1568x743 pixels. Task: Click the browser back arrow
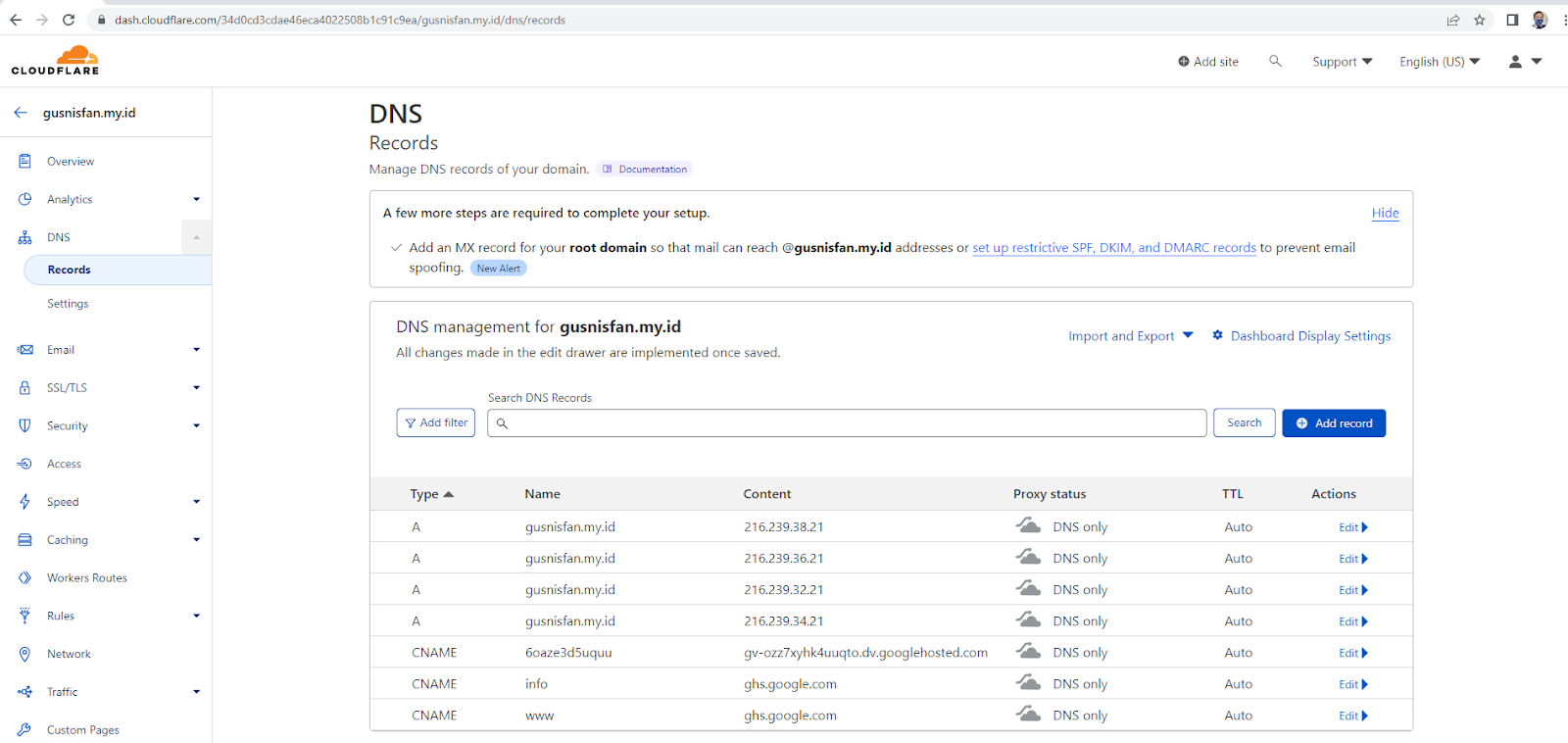click(16, 20)
